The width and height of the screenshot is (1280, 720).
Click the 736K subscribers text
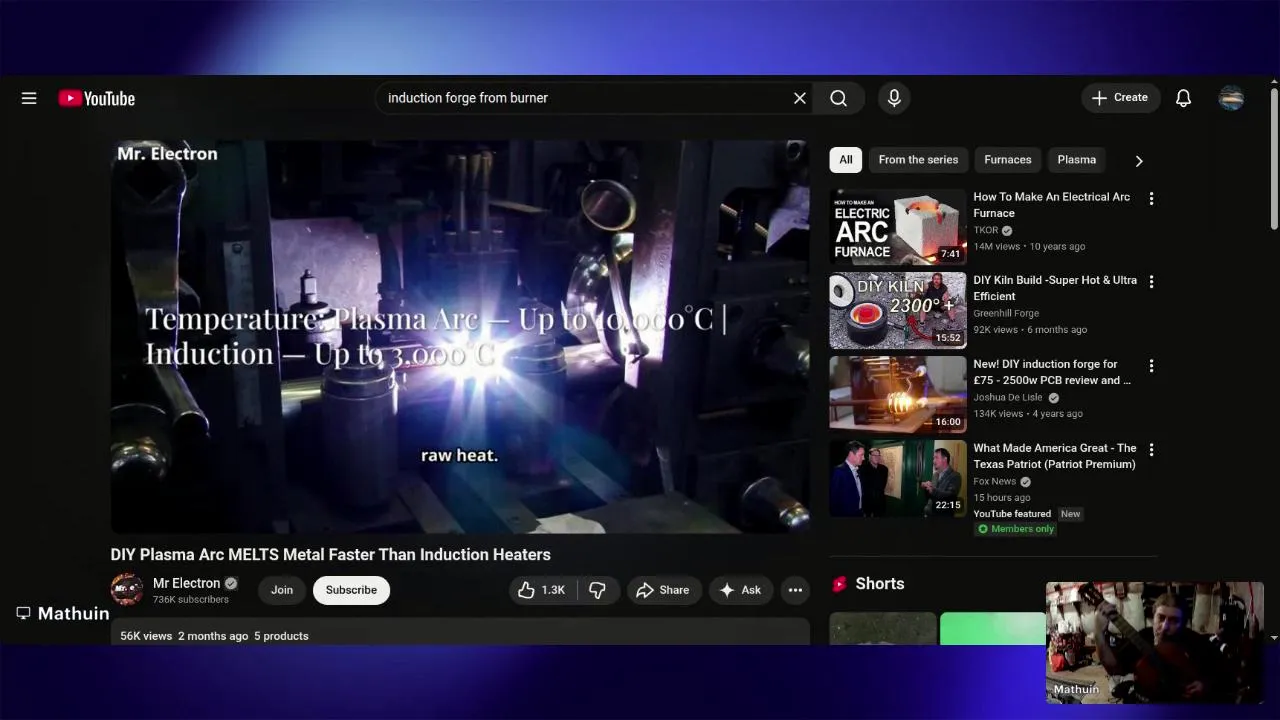[191, 600]
